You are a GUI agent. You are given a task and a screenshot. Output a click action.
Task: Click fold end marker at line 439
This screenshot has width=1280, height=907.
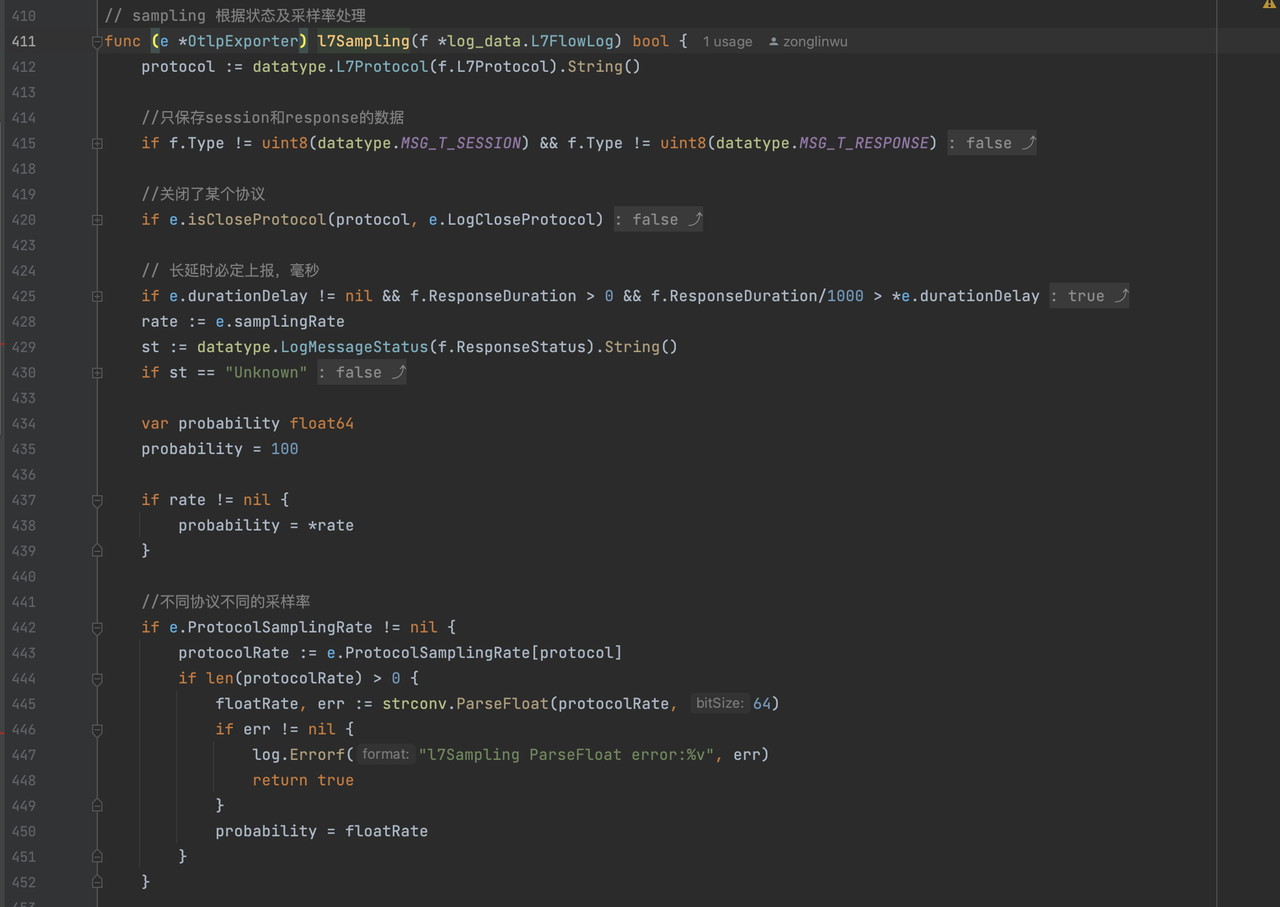(x=97, y=551)
